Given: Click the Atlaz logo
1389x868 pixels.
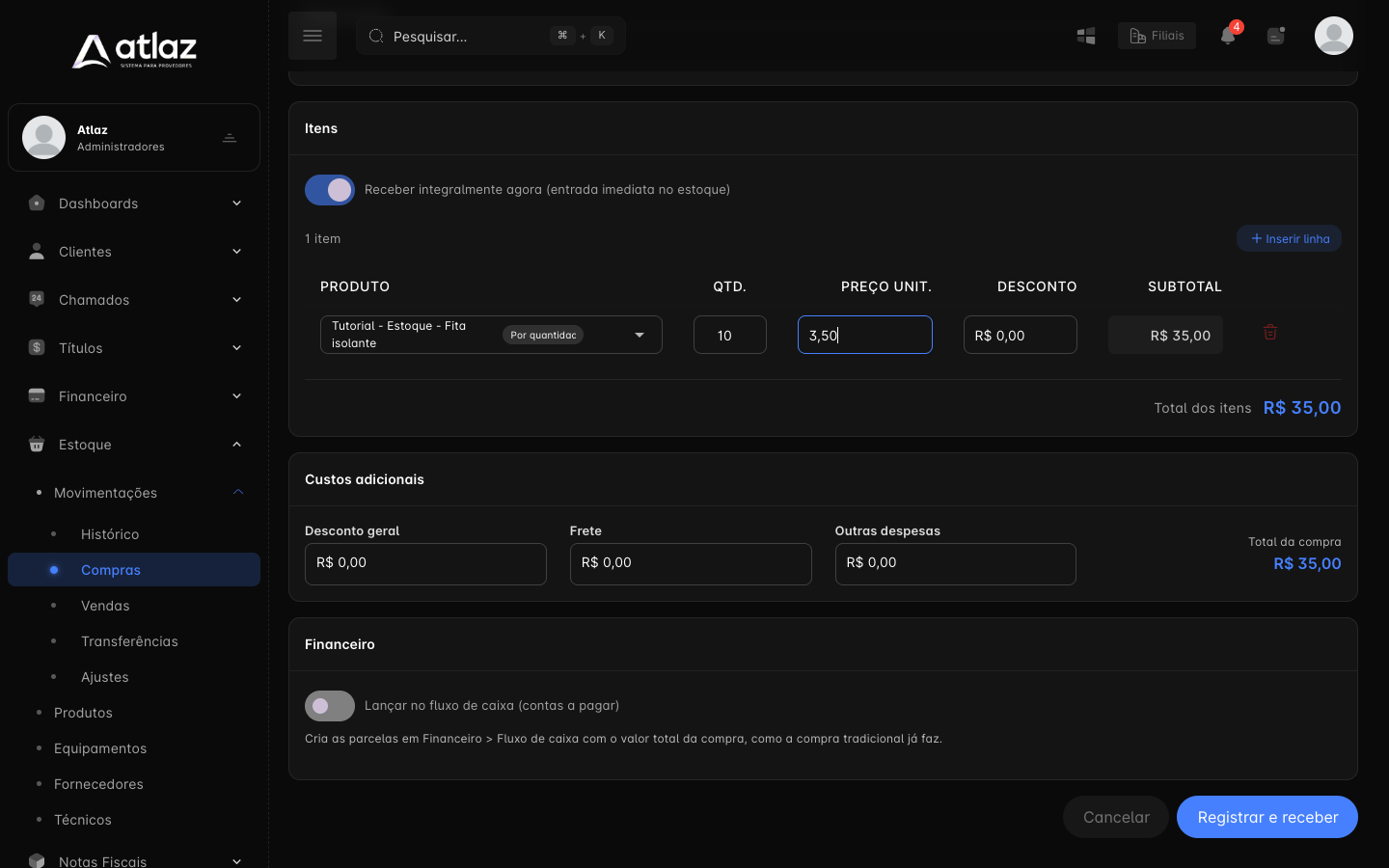Looking at the screenshot, I should click(134, 50).
